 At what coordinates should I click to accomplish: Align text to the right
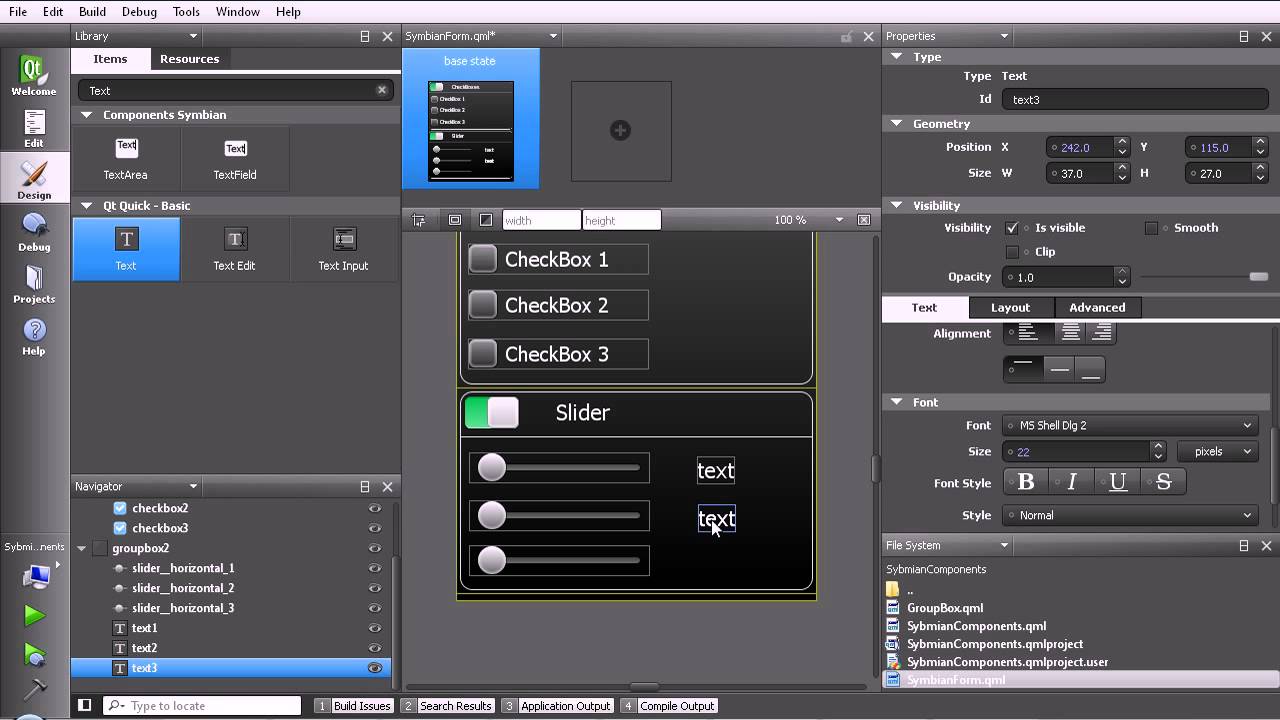pyautogui.click(x=1102, y=332)
